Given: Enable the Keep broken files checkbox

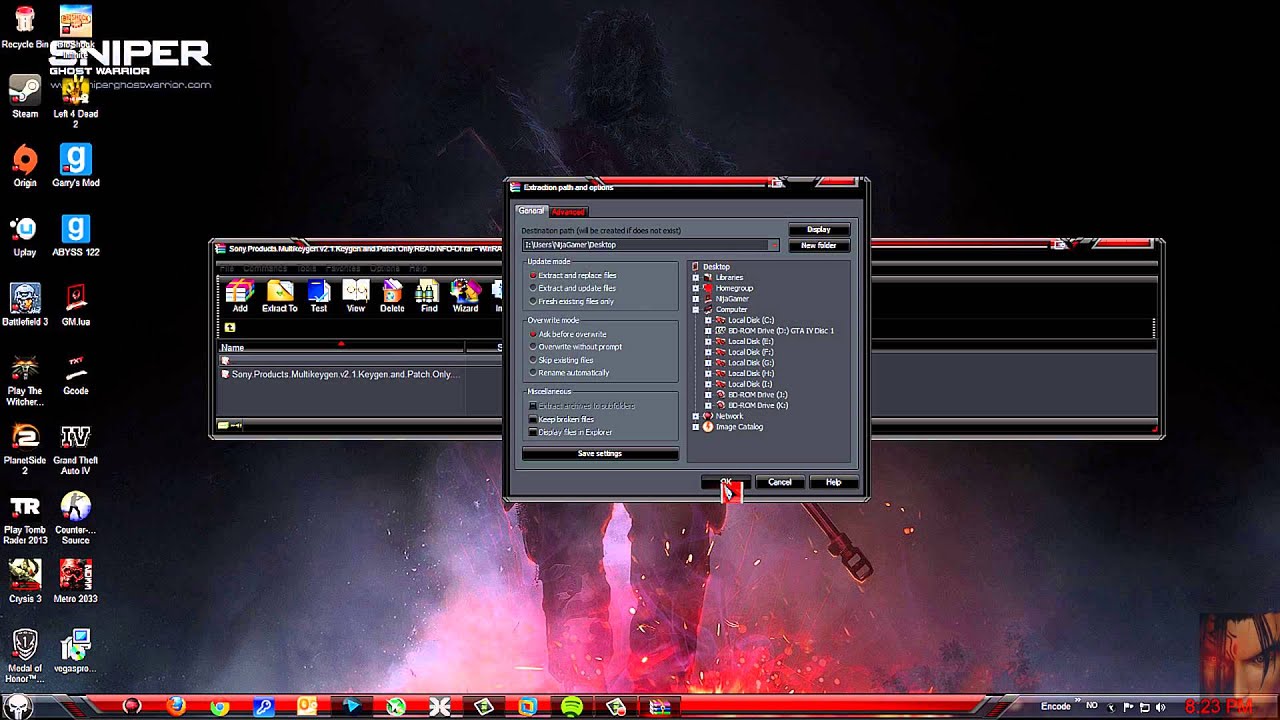Looking at the screenshot, I should pos(533,419).
